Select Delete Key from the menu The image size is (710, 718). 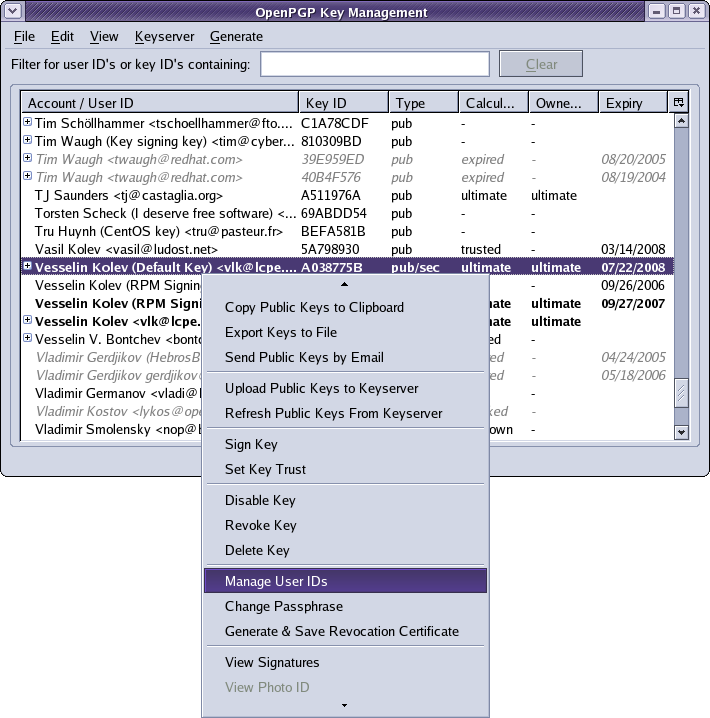click(x=345, y=550)
